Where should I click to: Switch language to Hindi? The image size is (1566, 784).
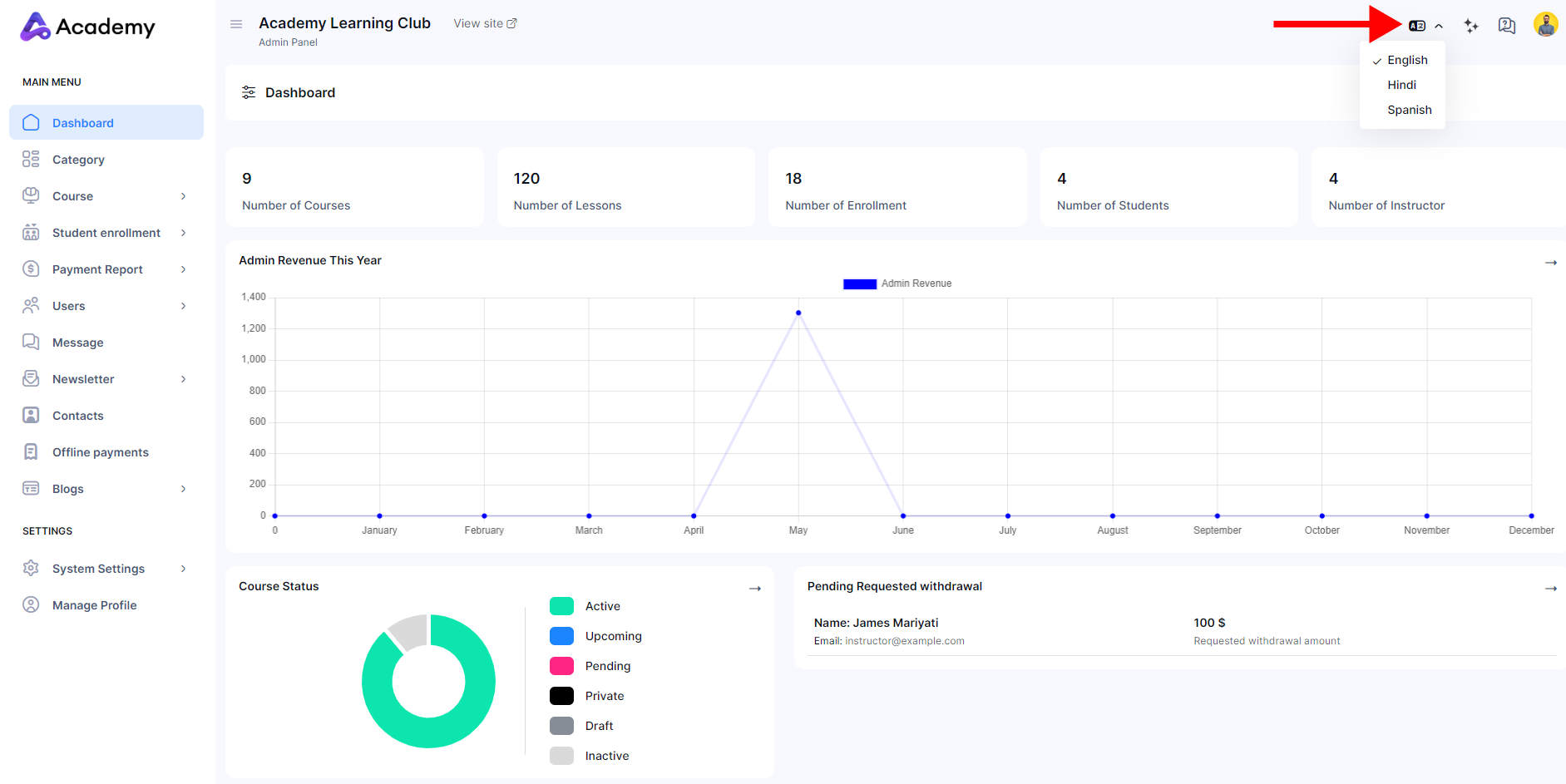[x=1401, y=85]
